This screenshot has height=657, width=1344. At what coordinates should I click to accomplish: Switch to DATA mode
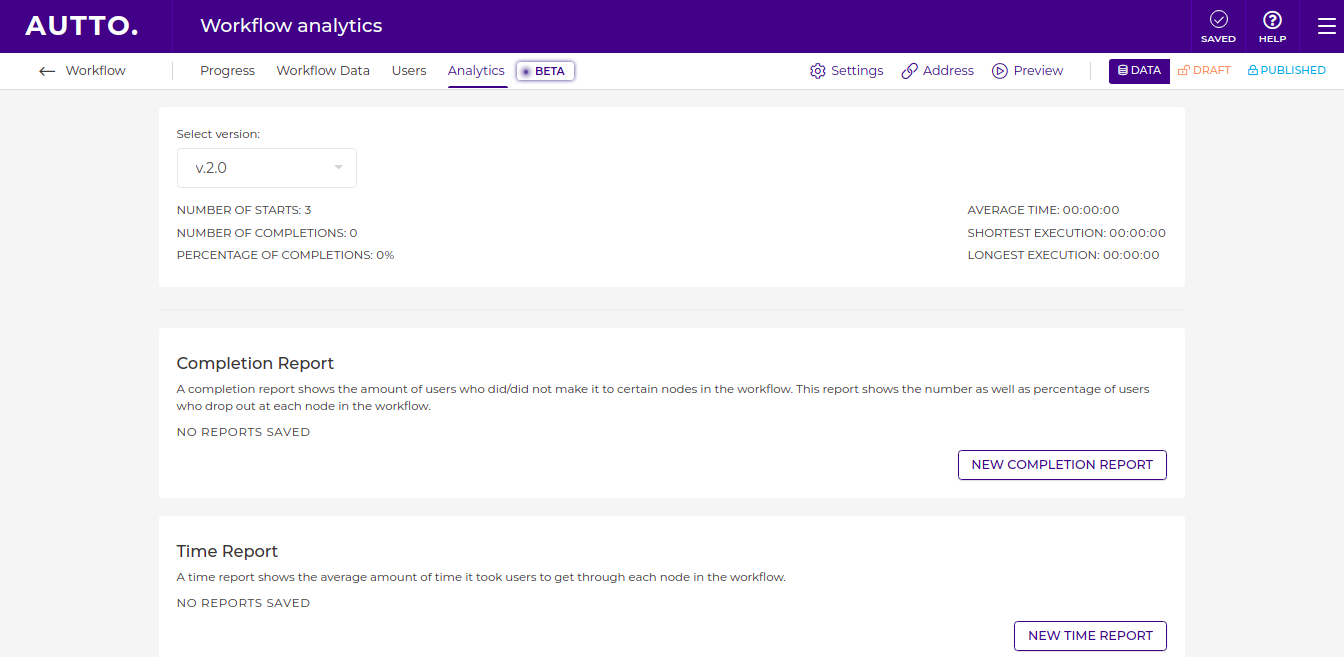tap(1139, 71)
